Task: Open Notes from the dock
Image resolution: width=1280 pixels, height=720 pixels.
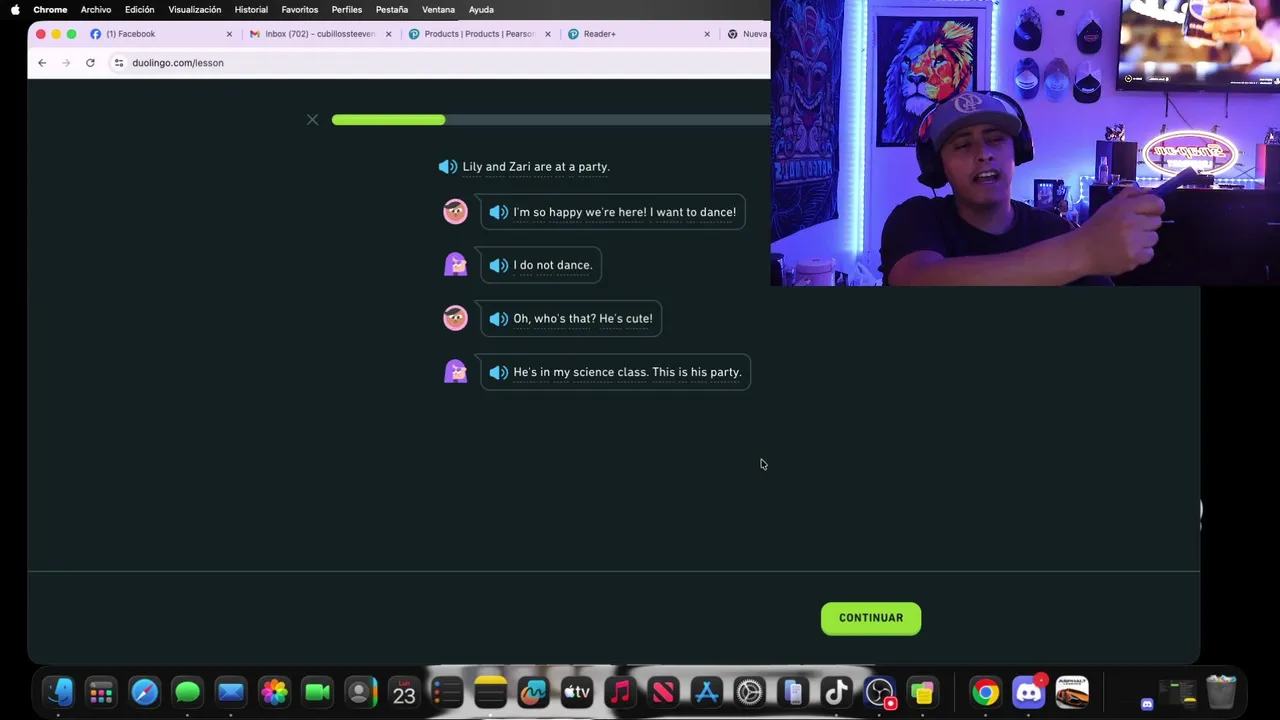Action: point(490,692)
